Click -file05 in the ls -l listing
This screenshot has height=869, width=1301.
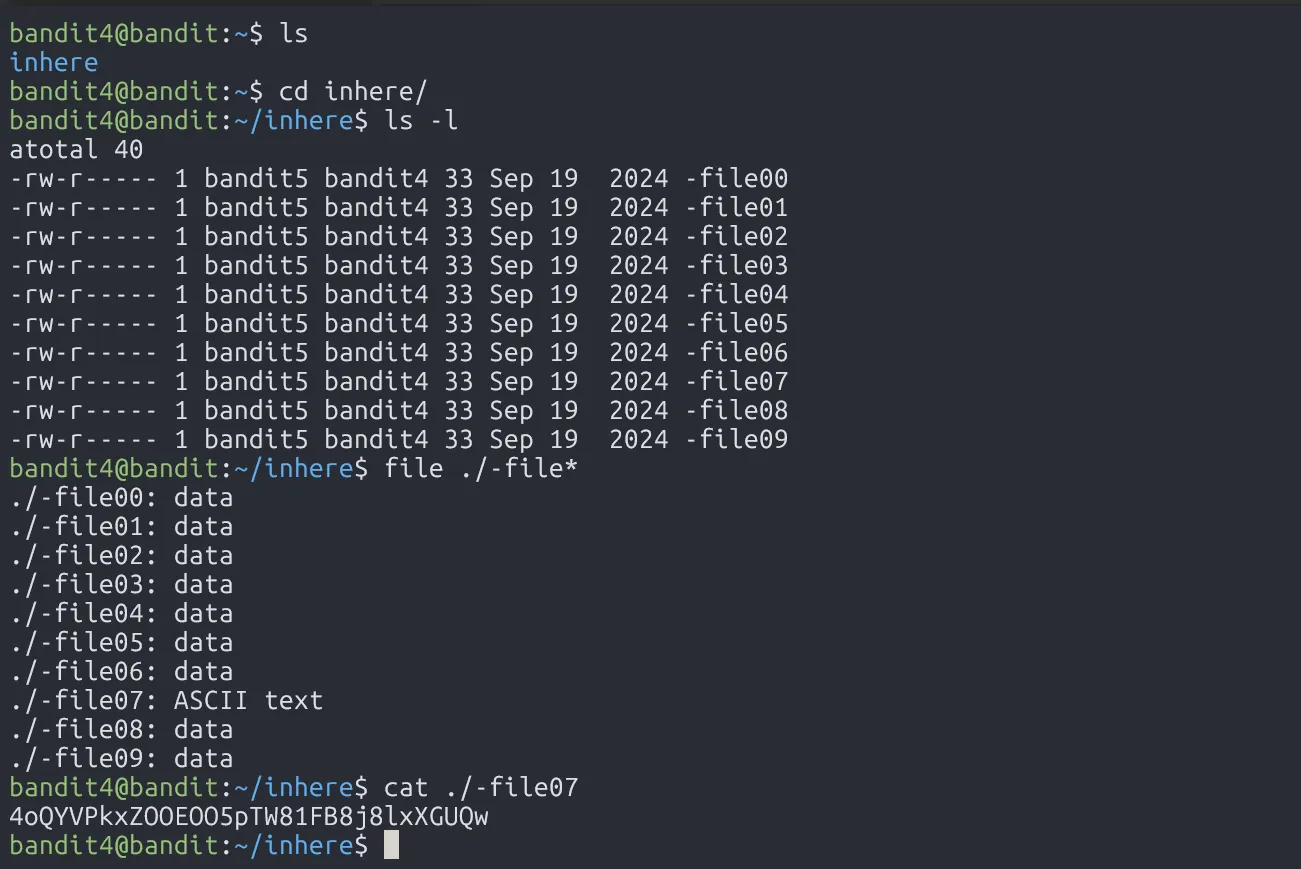736,324
